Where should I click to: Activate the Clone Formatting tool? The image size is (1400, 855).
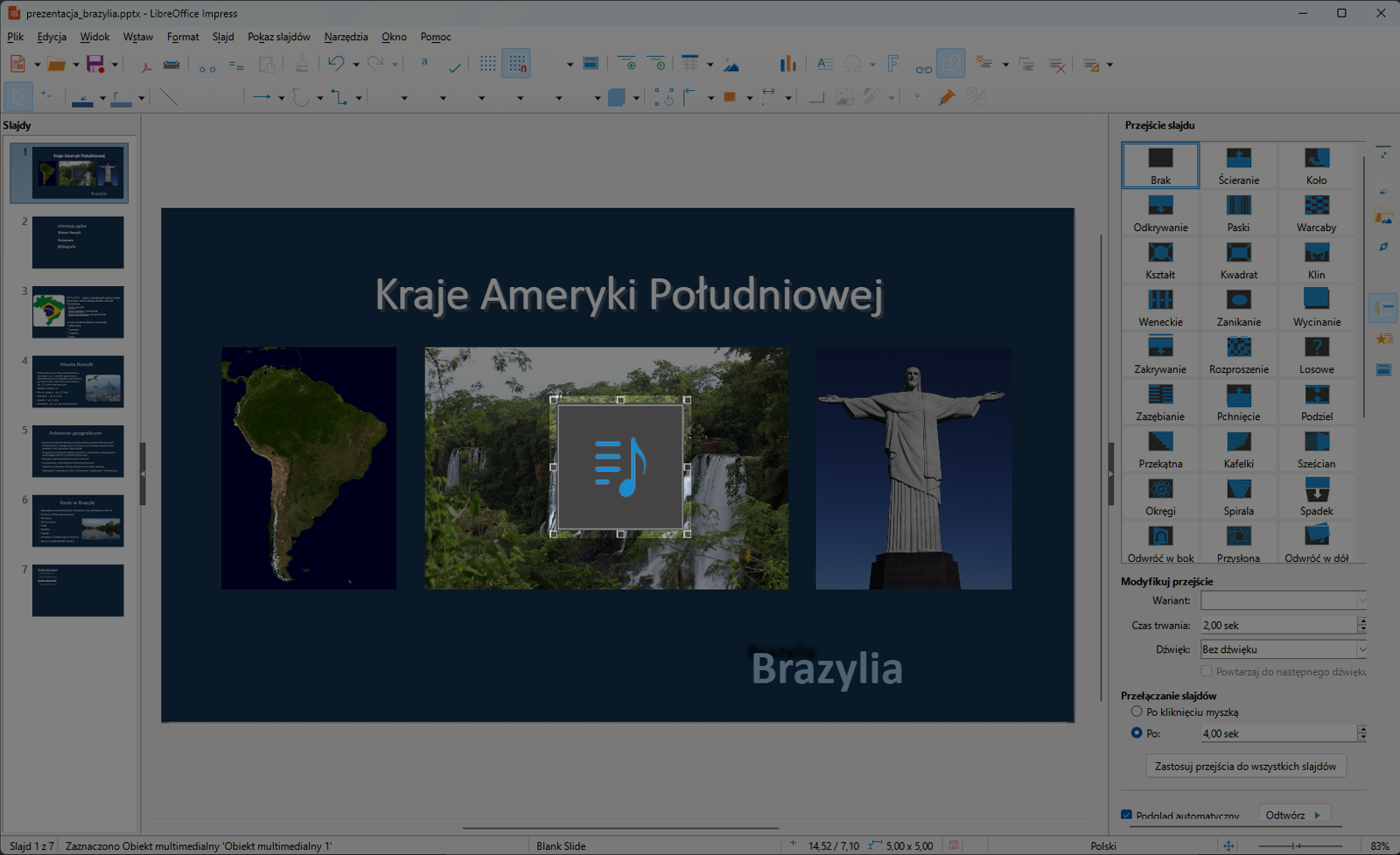(x=302, y=64)
